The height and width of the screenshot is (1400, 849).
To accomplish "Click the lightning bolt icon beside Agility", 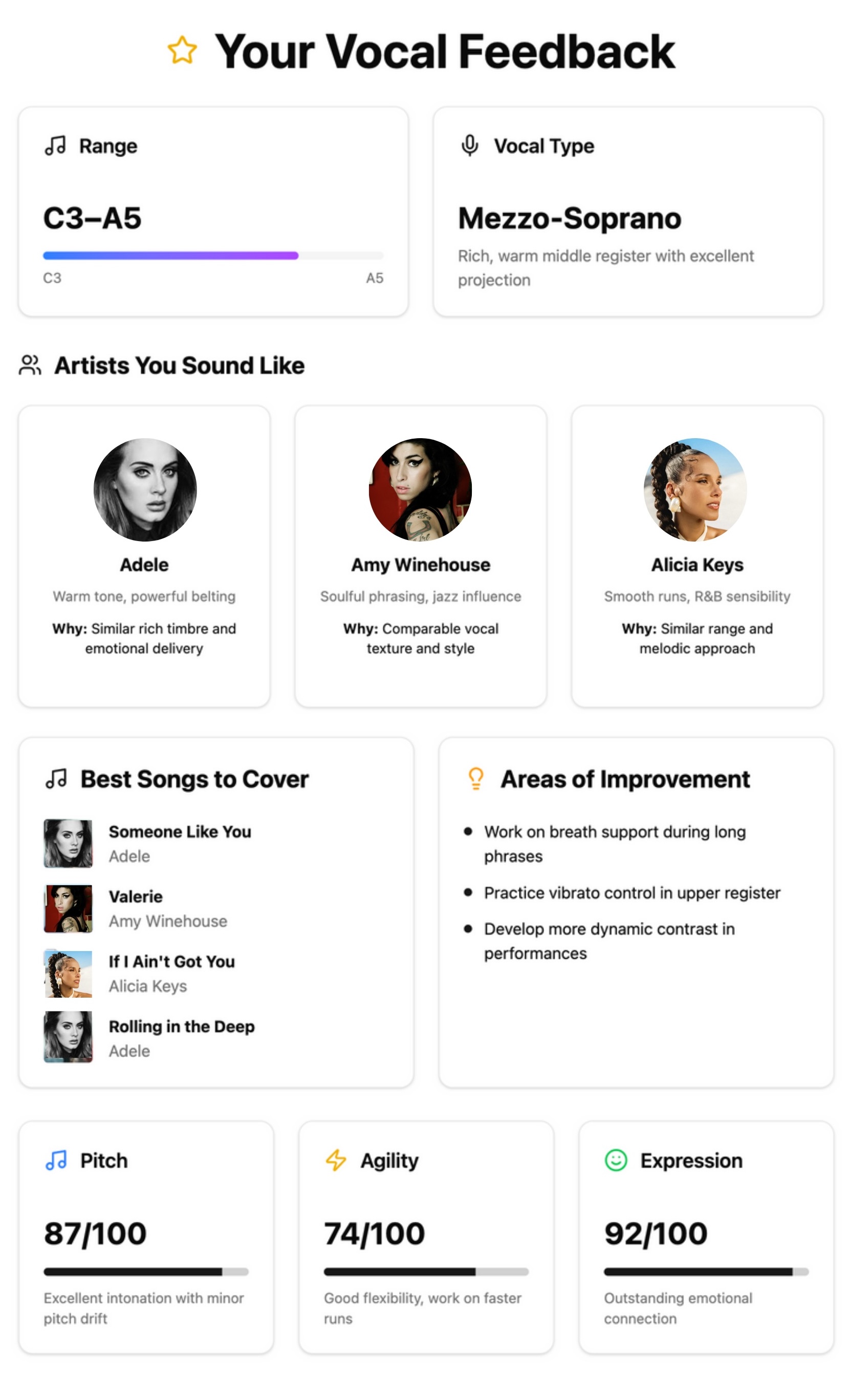I will click(336, 1161).
